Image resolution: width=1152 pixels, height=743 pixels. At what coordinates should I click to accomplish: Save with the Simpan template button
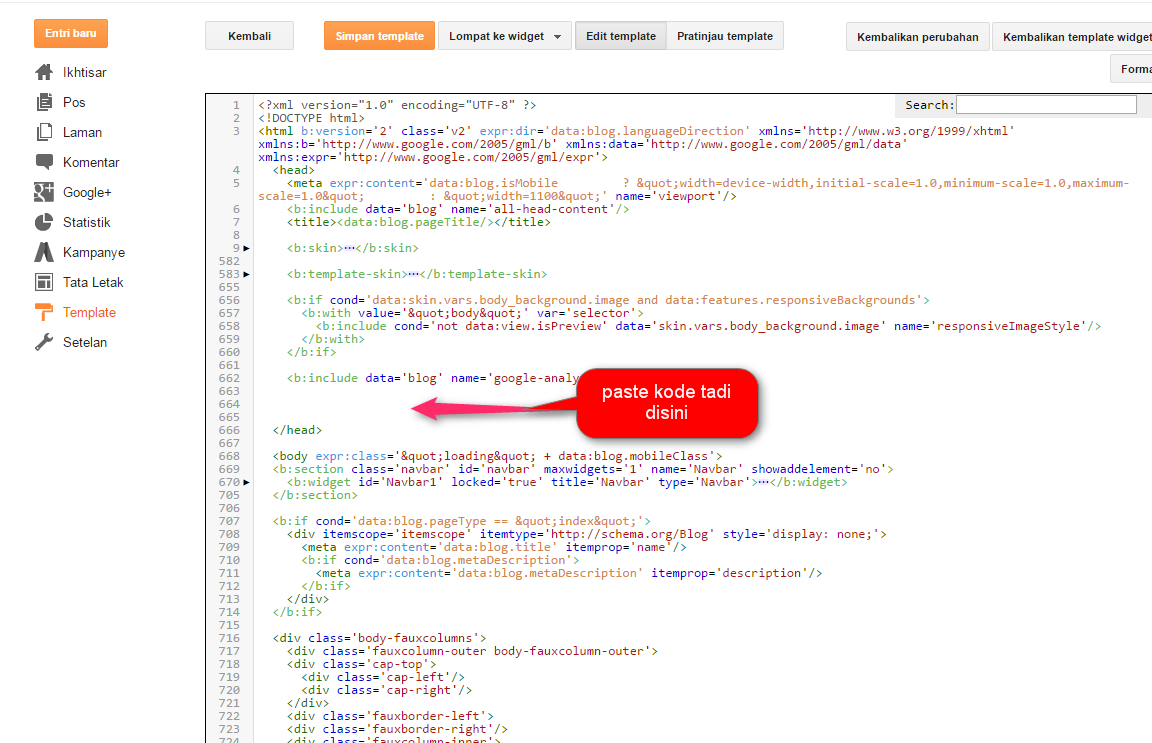pos(379,36)
